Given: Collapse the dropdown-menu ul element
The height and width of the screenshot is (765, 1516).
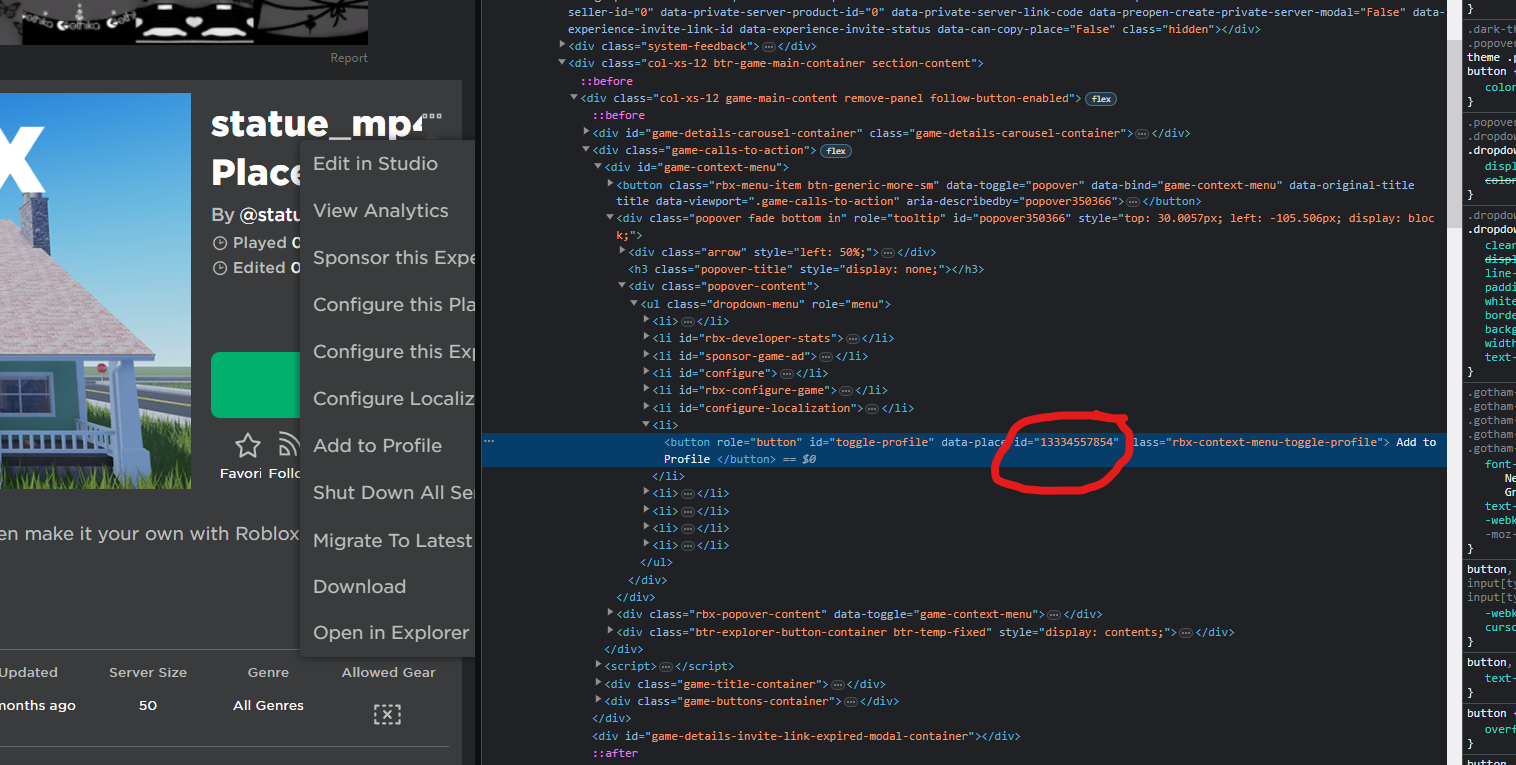Looking at the screenshot, I should 633,303.
